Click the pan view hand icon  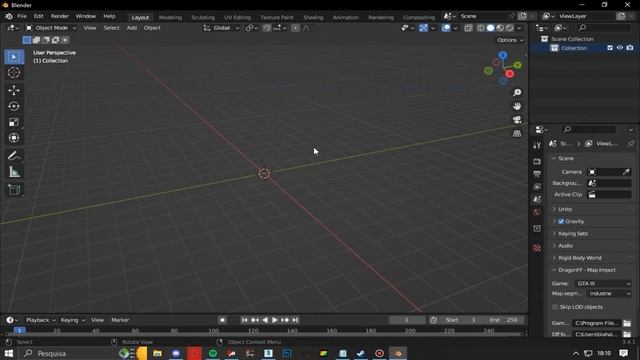517,106
